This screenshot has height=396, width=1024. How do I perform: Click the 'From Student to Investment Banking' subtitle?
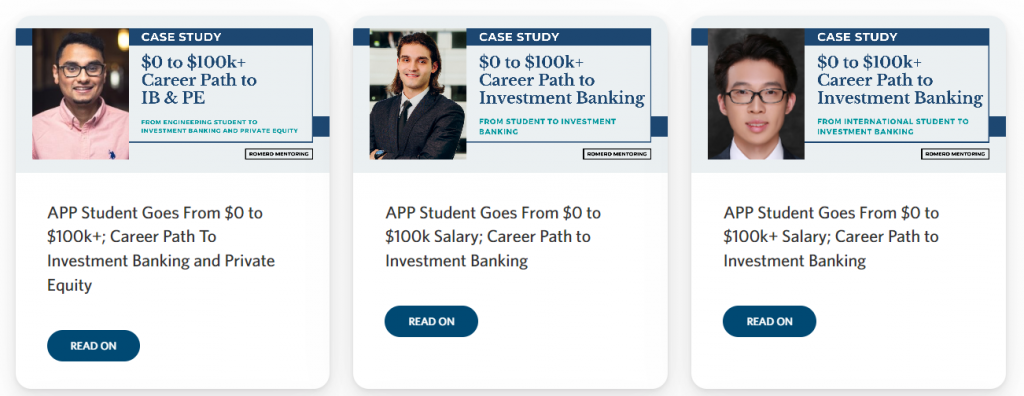[x=547, y=126]
